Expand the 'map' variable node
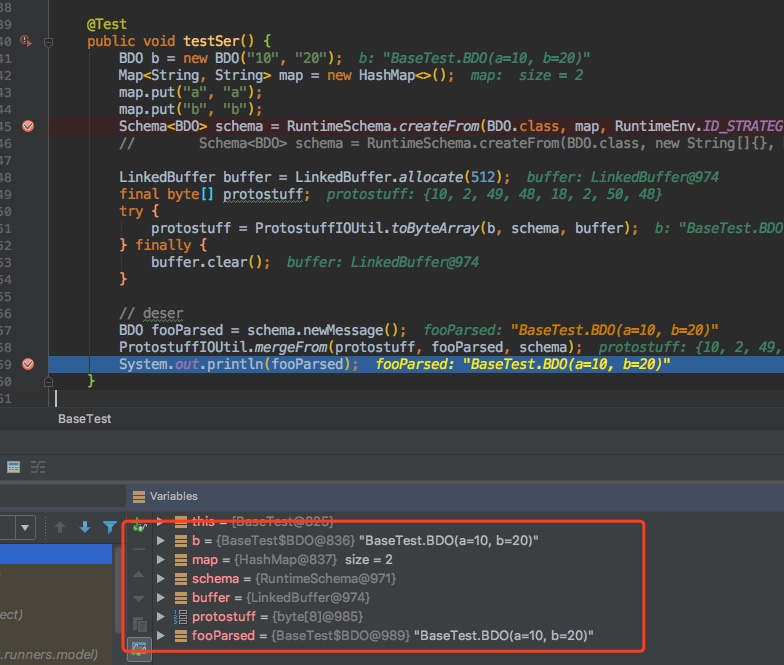The width and height of the screenshot is (784, 665). 160,560
